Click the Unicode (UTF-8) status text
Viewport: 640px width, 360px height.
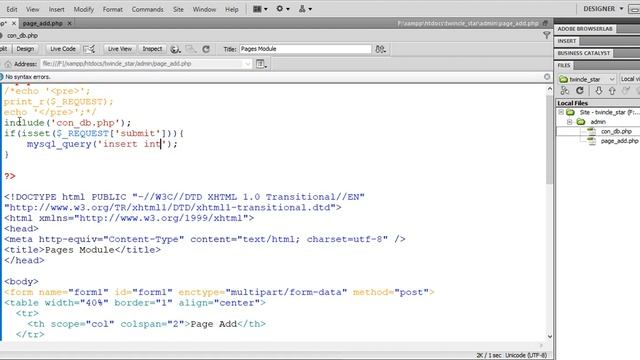click(x=526, y=355)
